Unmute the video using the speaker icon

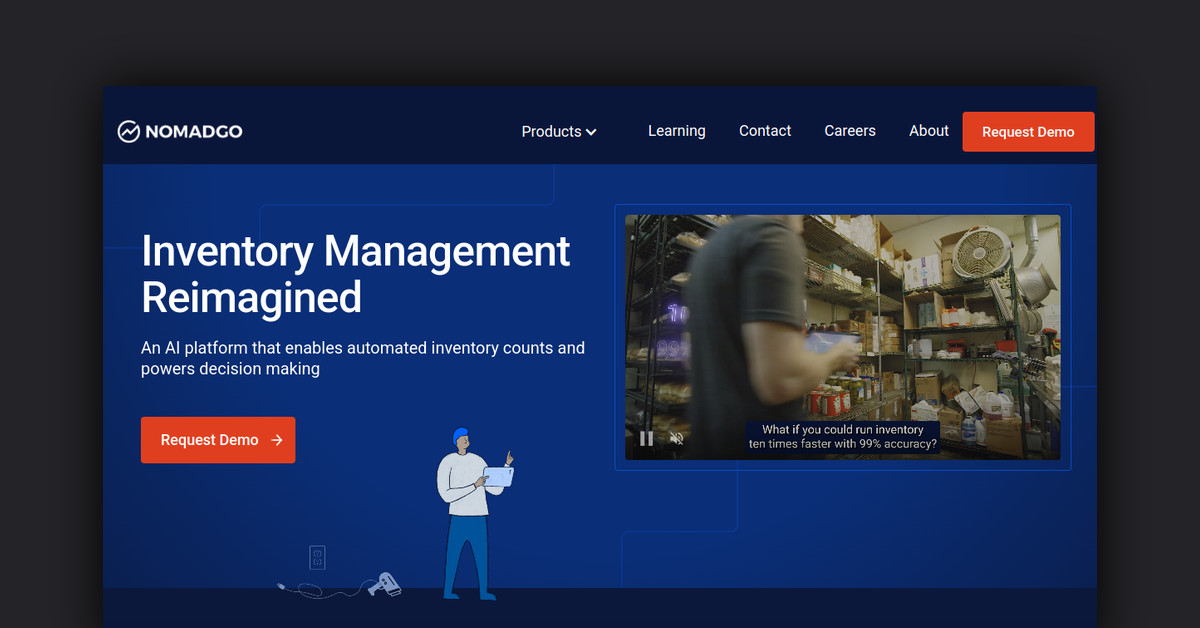pos(677,438)
